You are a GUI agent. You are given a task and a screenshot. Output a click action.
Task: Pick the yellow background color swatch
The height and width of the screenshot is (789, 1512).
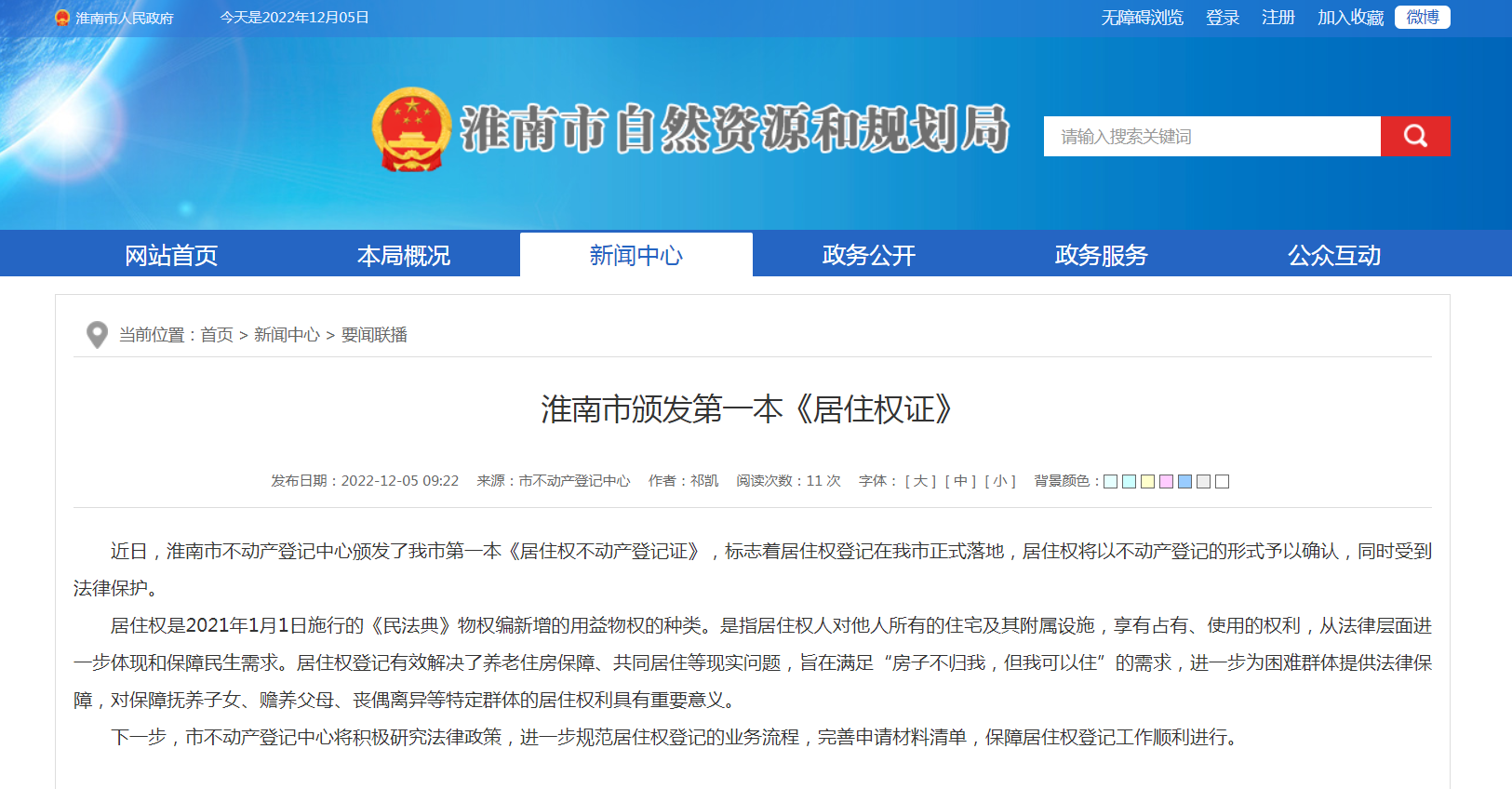[1147, 482]
